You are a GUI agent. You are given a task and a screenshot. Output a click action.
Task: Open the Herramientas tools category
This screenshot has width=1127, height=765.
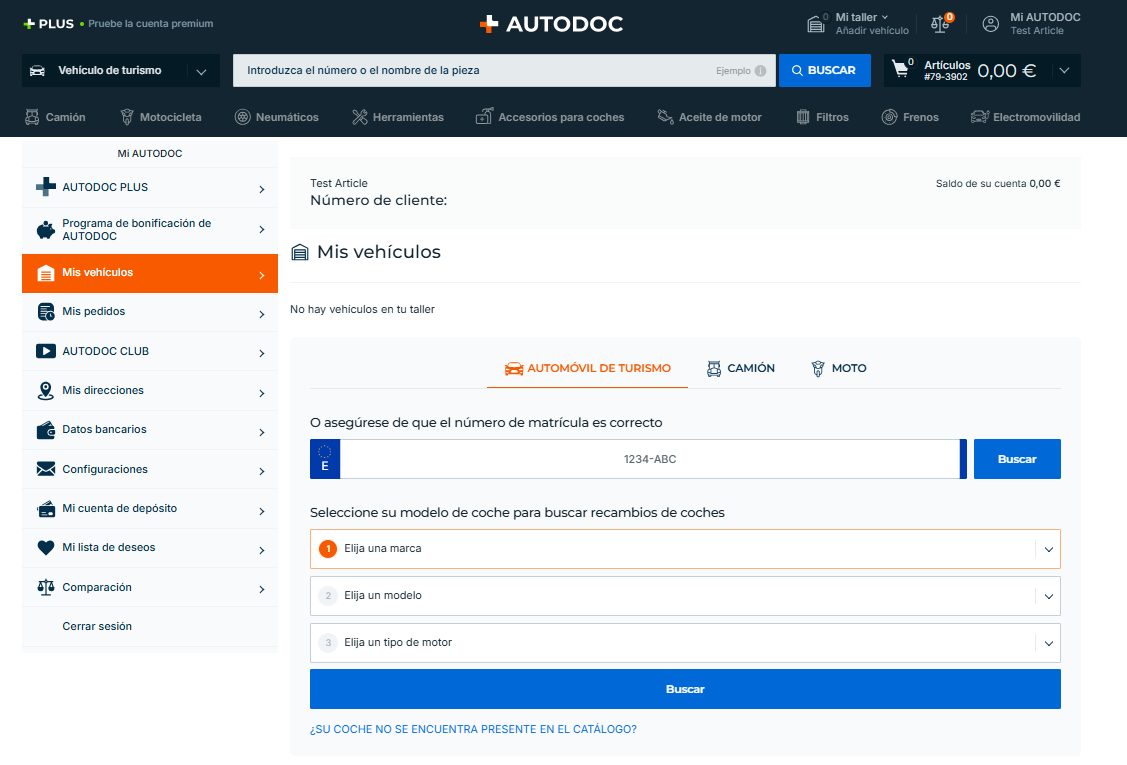point(397,117)
